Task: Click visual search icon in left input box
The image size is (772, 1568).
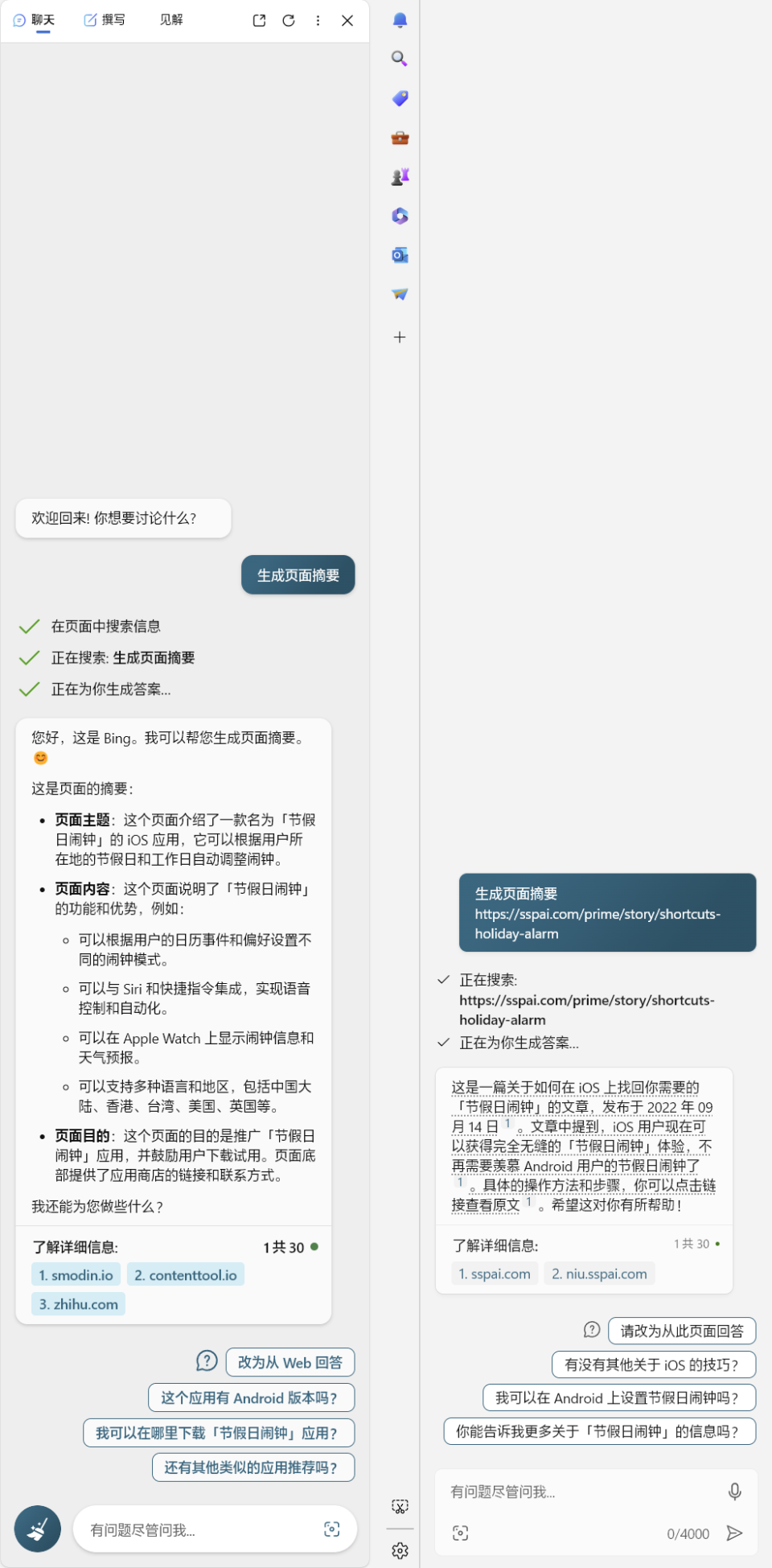Action: 331,1529
